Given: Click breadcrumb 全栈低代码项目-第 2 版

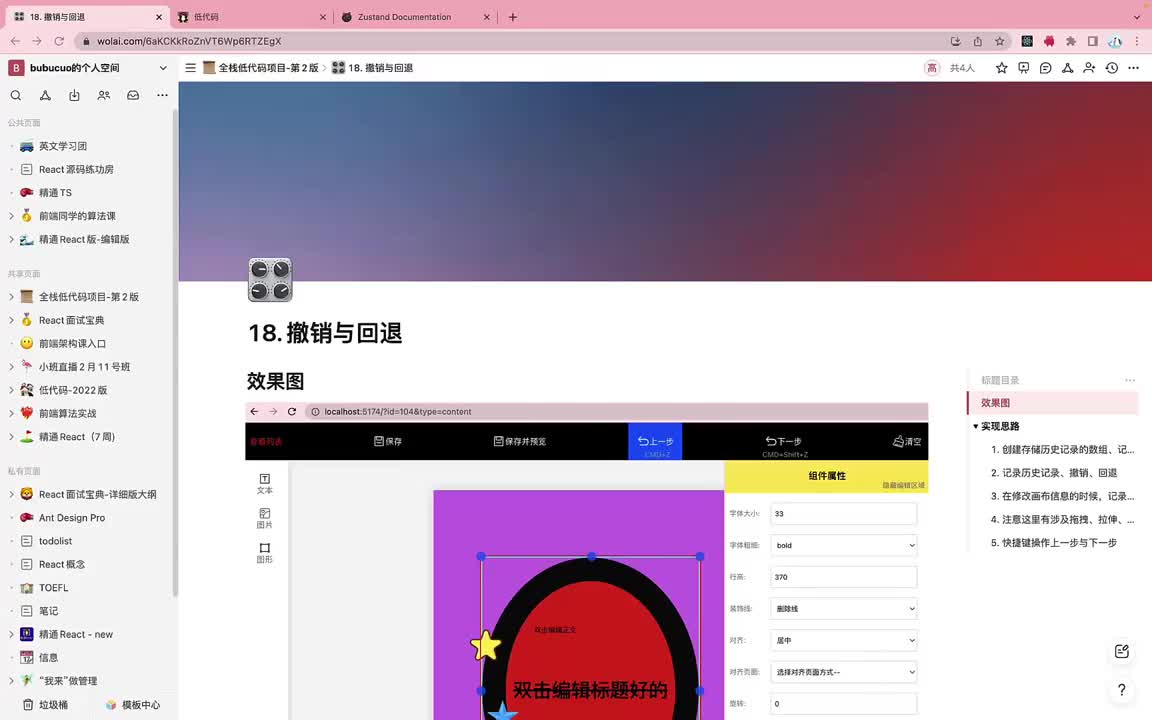Looking at the screenshot, I should [x=261, y=68].
